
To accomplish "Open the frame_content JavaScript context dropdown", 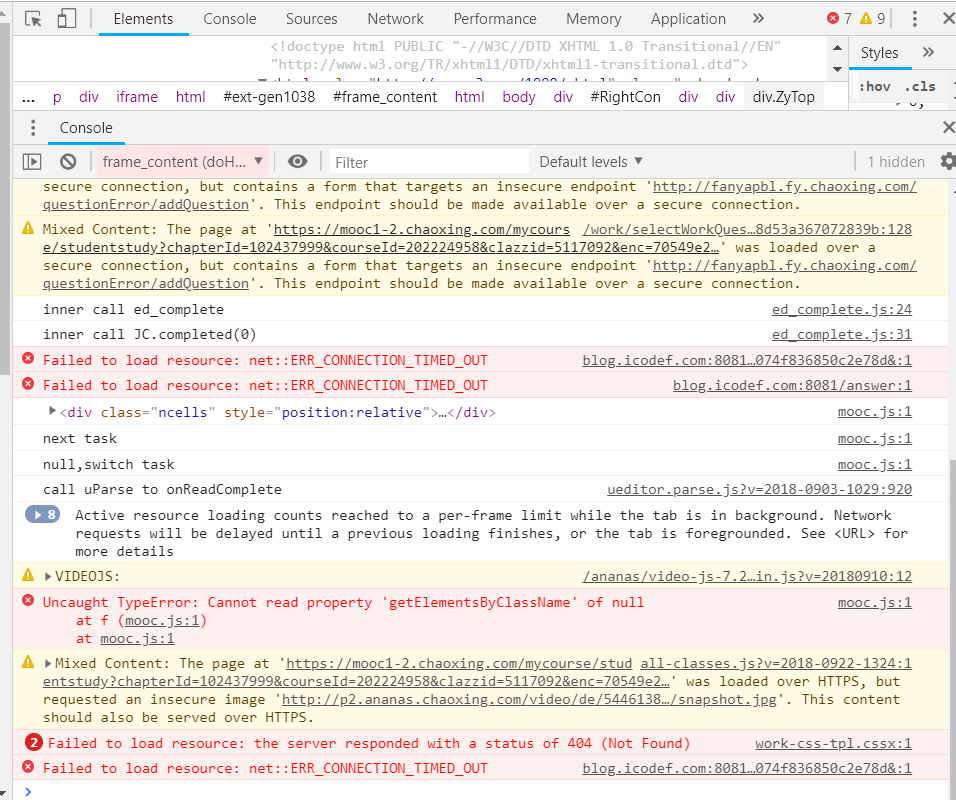I will click(182, 161).
